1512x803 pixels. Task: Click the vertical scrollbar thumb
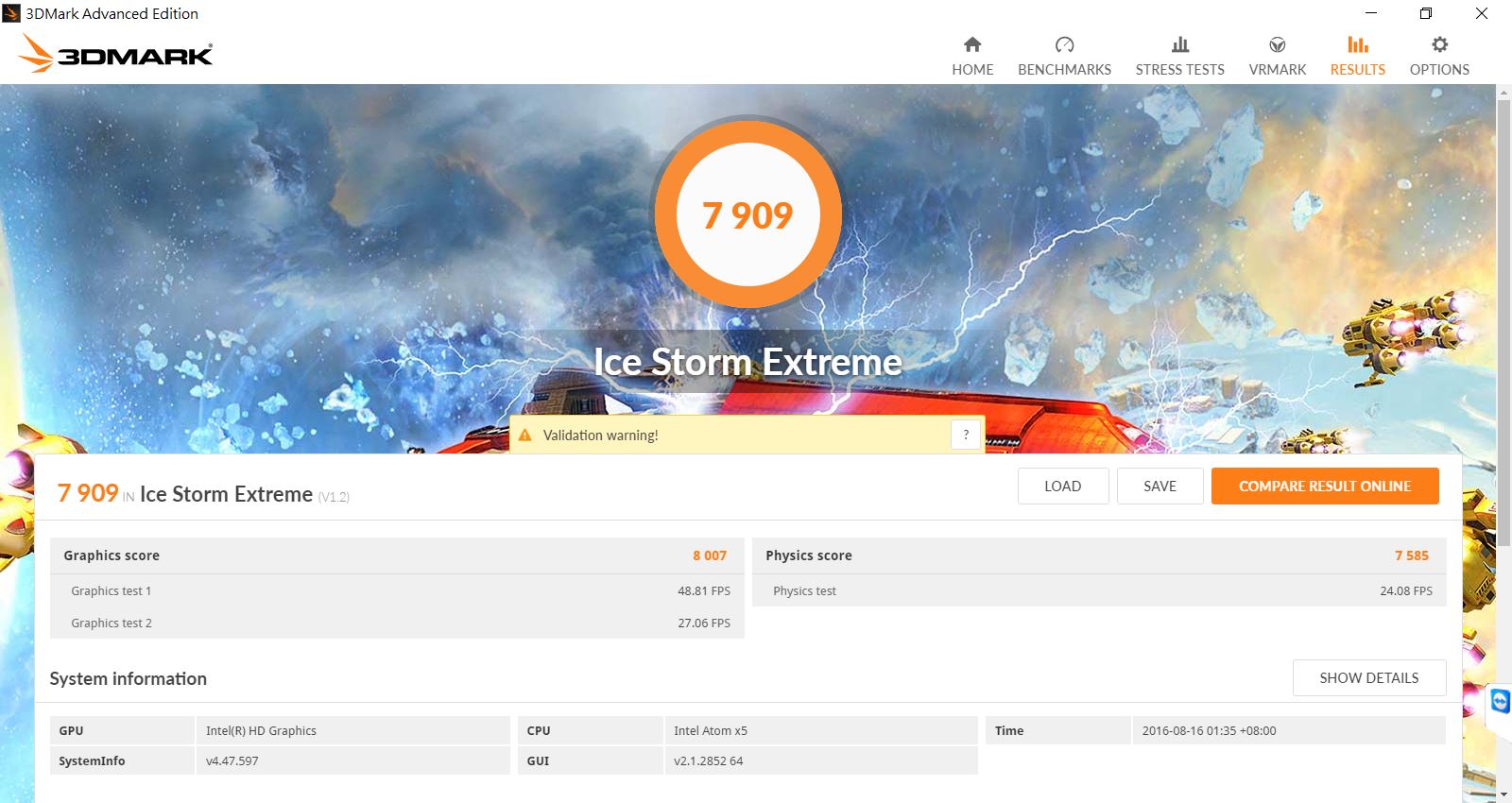click(1503, 321)
